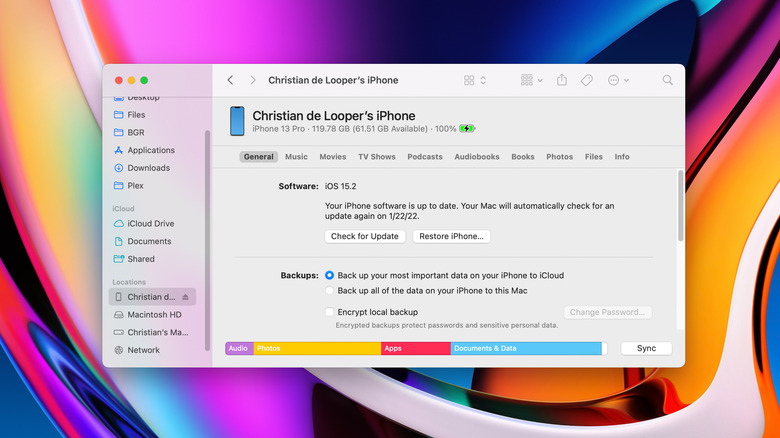Switch view using the icon grid button
Image resolution: width=780 pixels, height=438 pixels.
coord(469,80)
